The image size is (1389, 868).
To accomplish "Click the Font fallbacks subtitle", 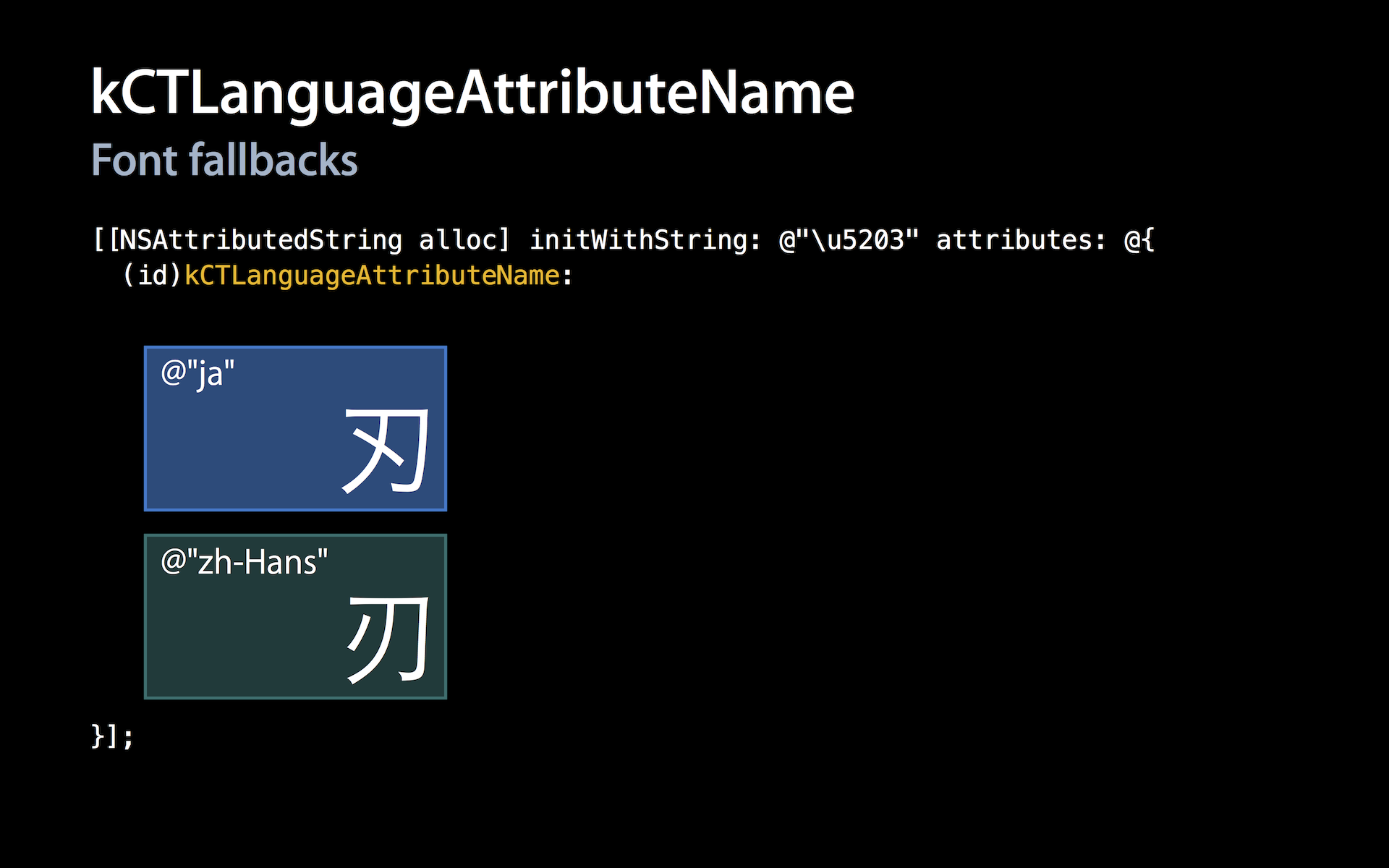I will point(224,160).
